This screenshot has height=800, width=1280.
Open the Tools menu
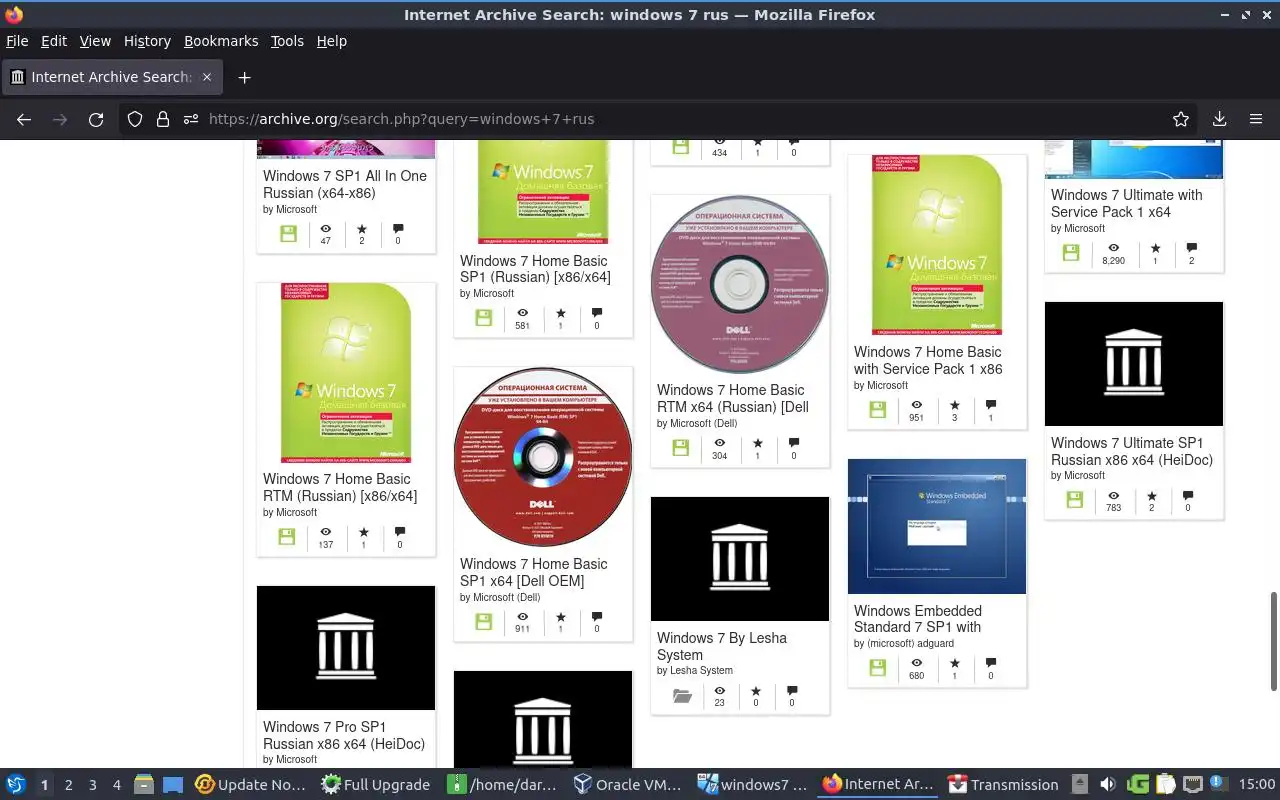(x=287, y=41)
